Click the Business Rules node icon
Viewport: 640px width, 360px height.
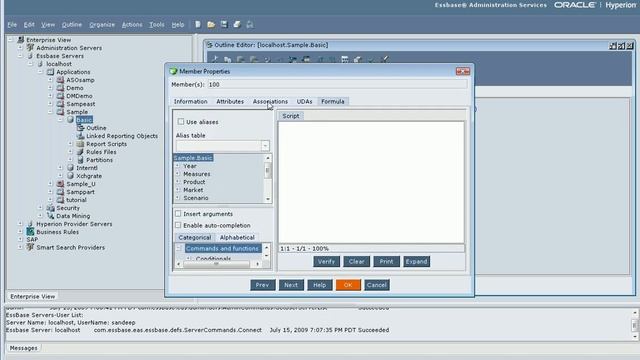tap(30, 232)
